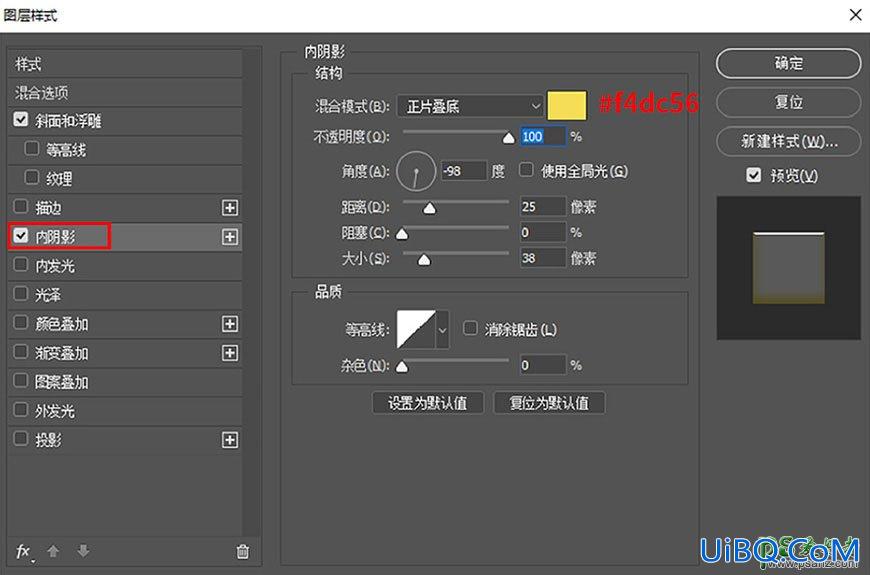Click the 确定 button
Image resolution: width=870 pixels, height=575 pixels.
pyautogui.click(x=788, y=63)
